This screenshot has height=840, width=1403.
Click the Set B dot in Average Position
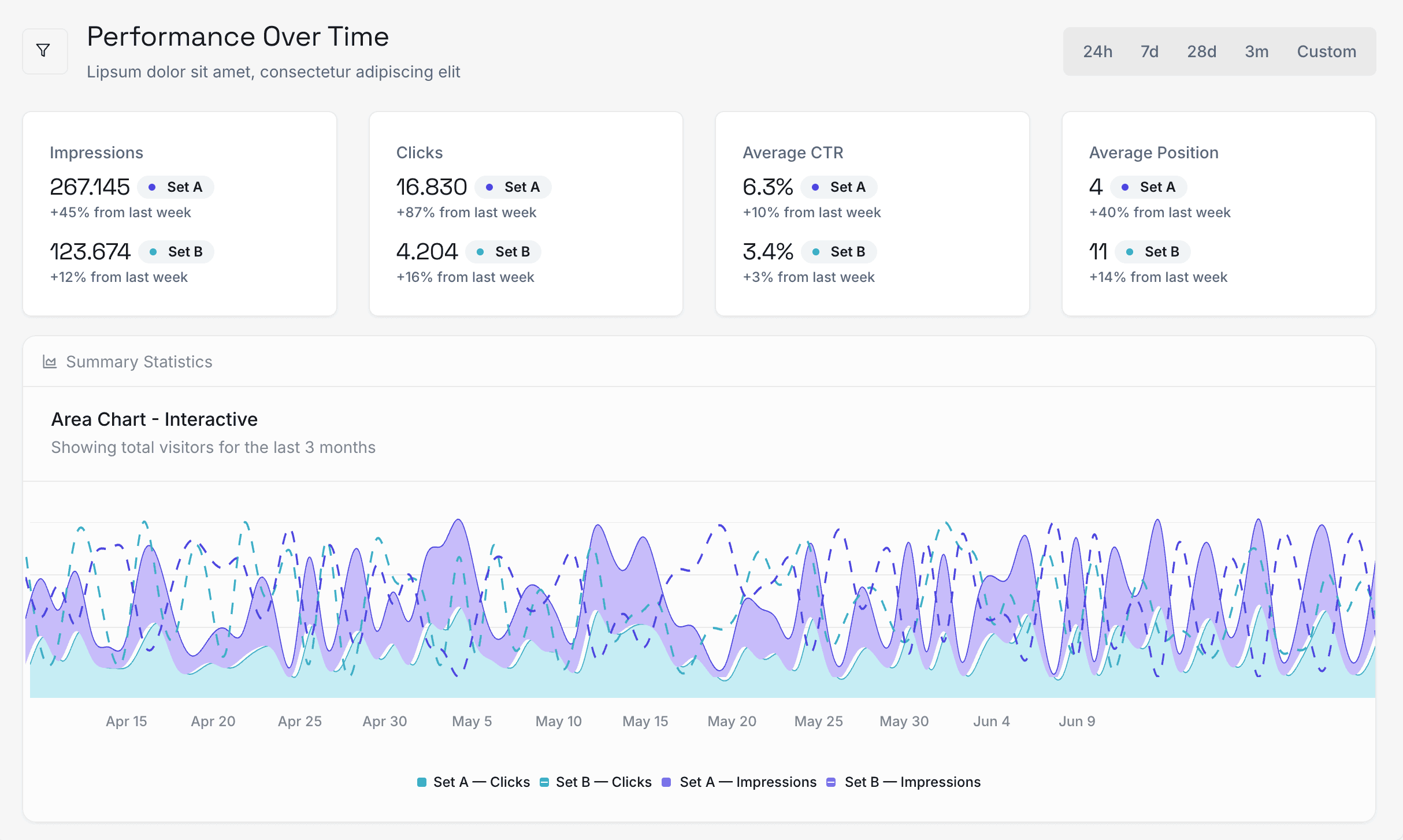coord(1129,252)
